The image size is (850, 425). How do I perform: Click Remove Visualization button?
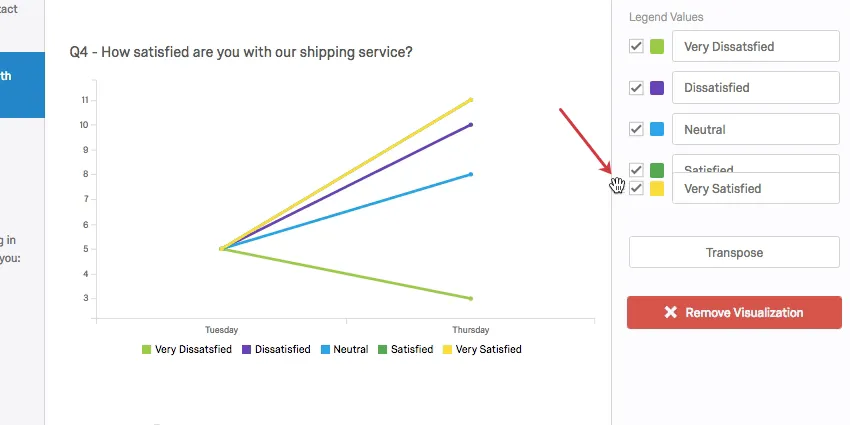(734, 312)
